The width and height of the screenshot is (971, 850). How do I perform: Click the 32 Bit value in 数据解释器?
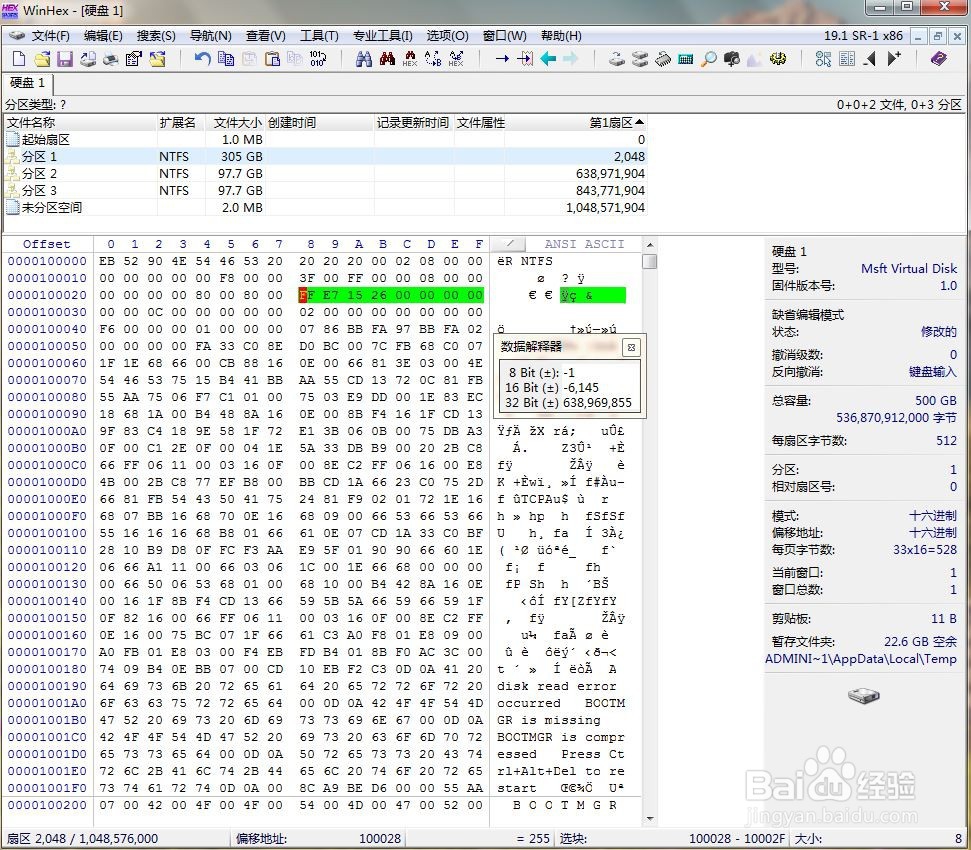coord(597,402)
